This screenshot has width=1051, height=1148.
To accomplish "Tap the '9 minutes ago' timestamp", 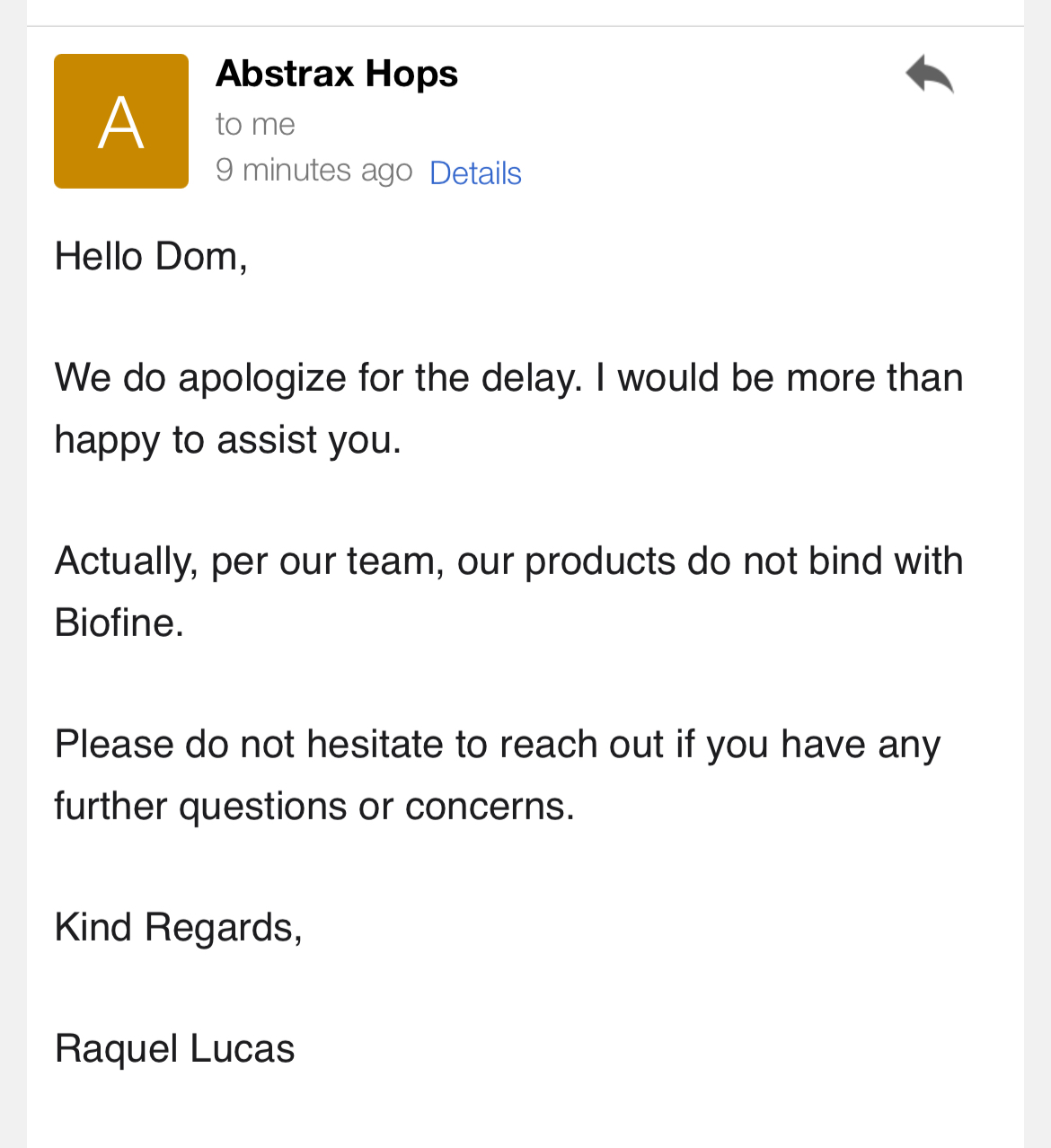I will [x=314, y=170].
